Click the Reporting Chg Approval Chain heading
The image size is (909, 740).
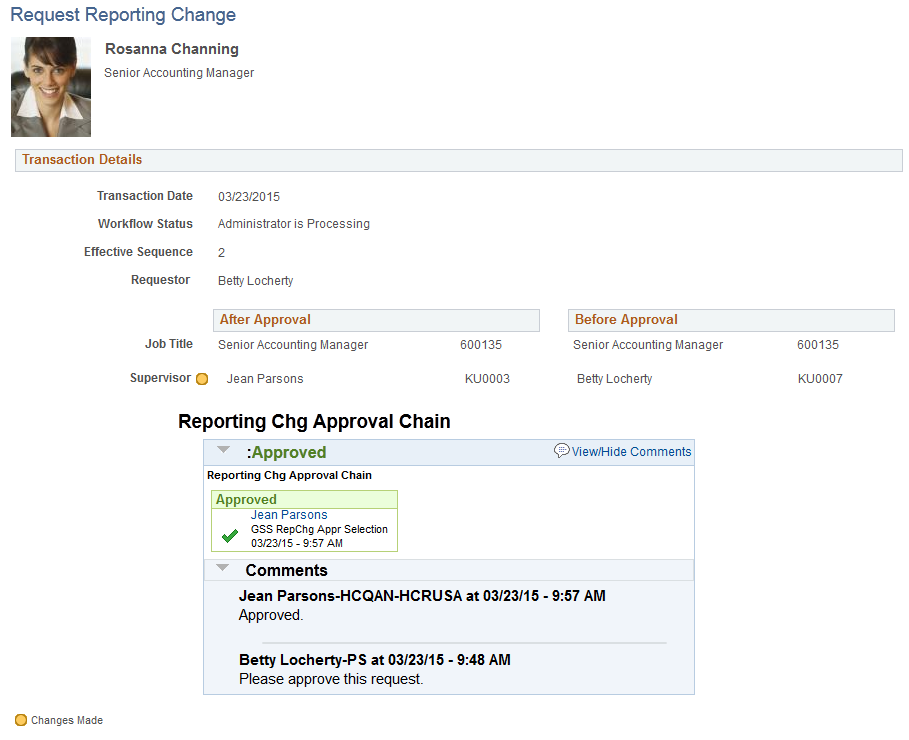click(314, 422)
